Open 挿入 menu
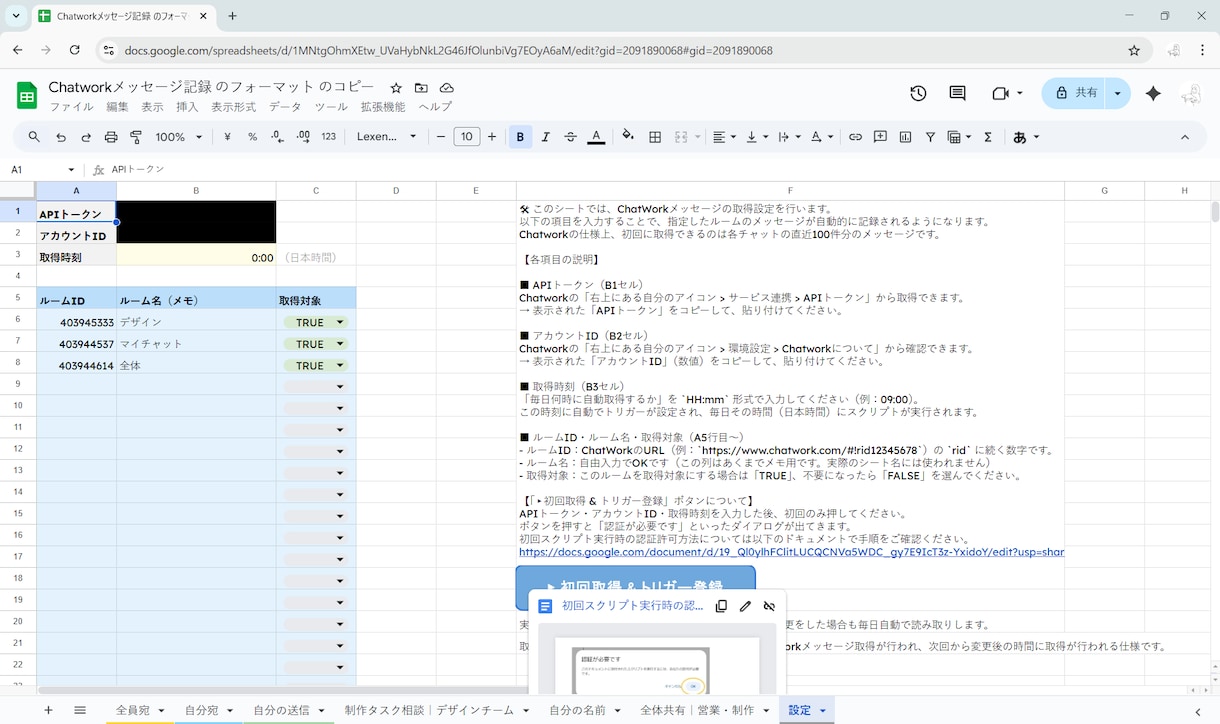 click(187, 107)
